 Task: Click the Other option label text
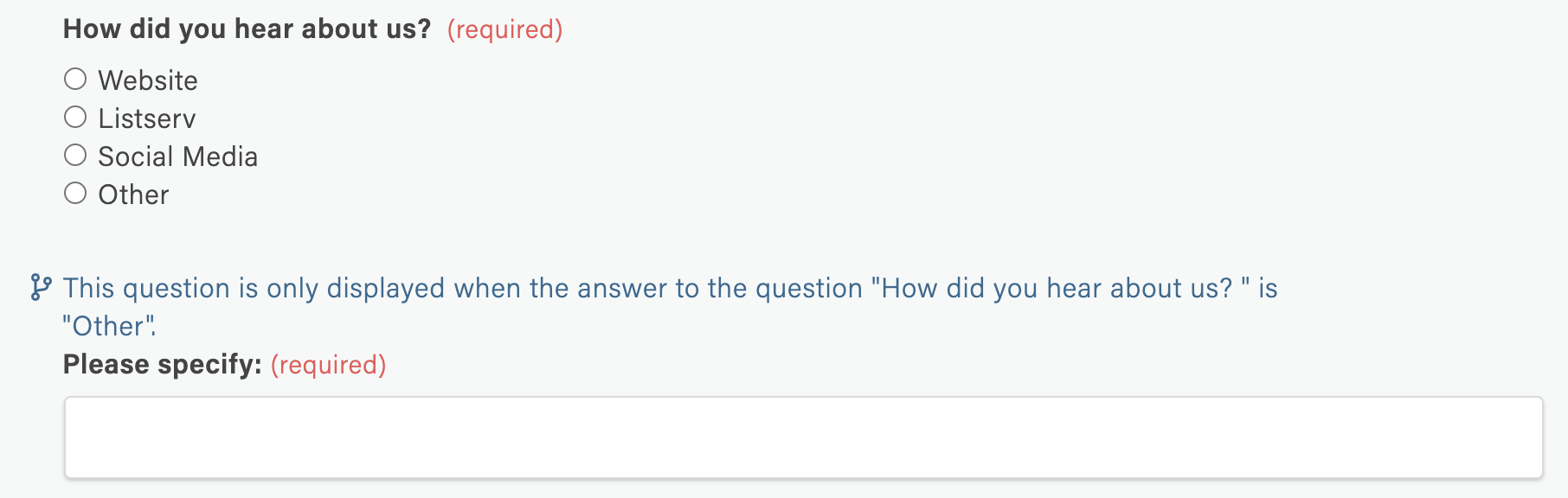[133, 195]
